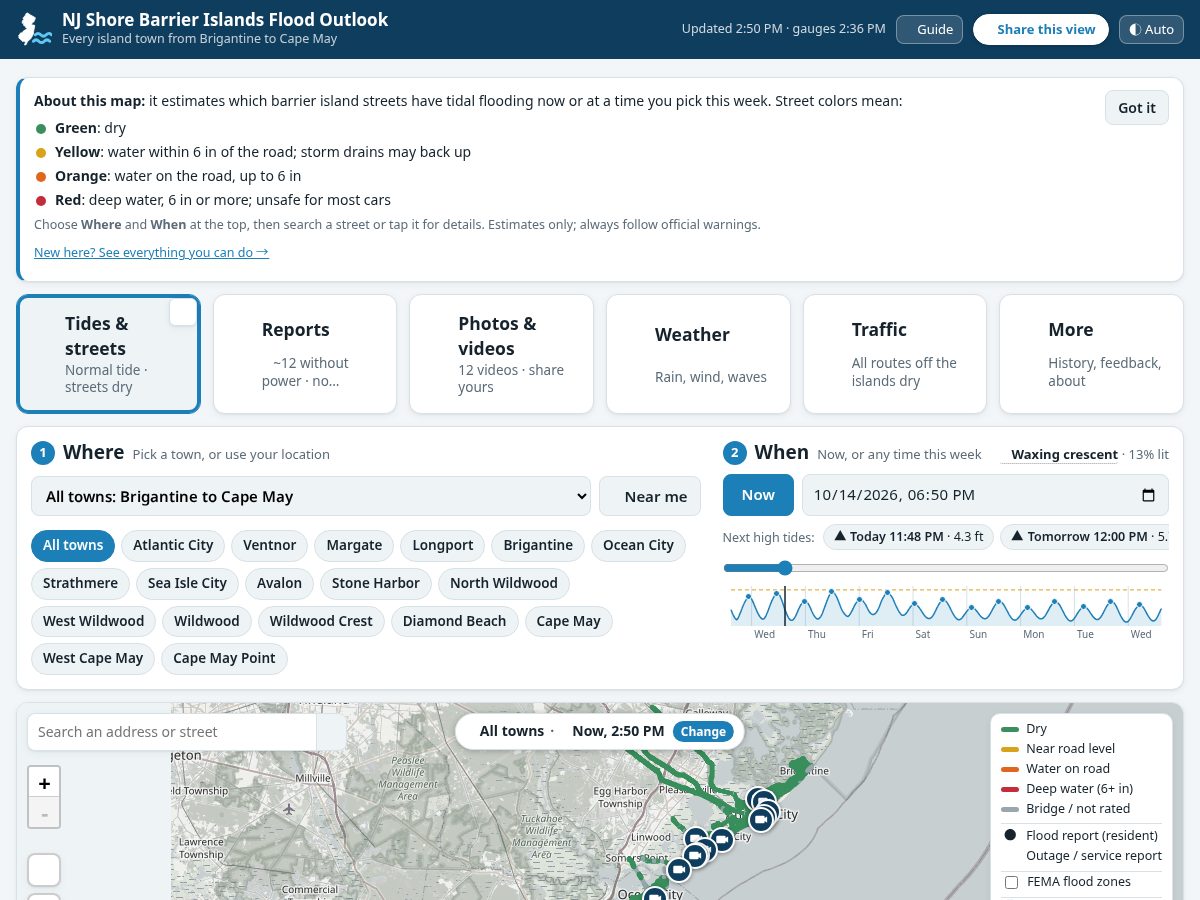Click the Waxing crescent moon label
This screenshot has height=900, width=1200.
tap(1064, 454)
